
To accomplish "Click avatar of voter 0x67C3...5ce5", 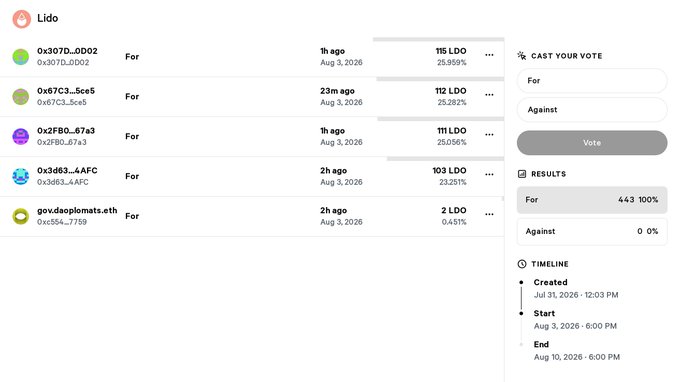I will pyautogui.click(x=20, y=97).
